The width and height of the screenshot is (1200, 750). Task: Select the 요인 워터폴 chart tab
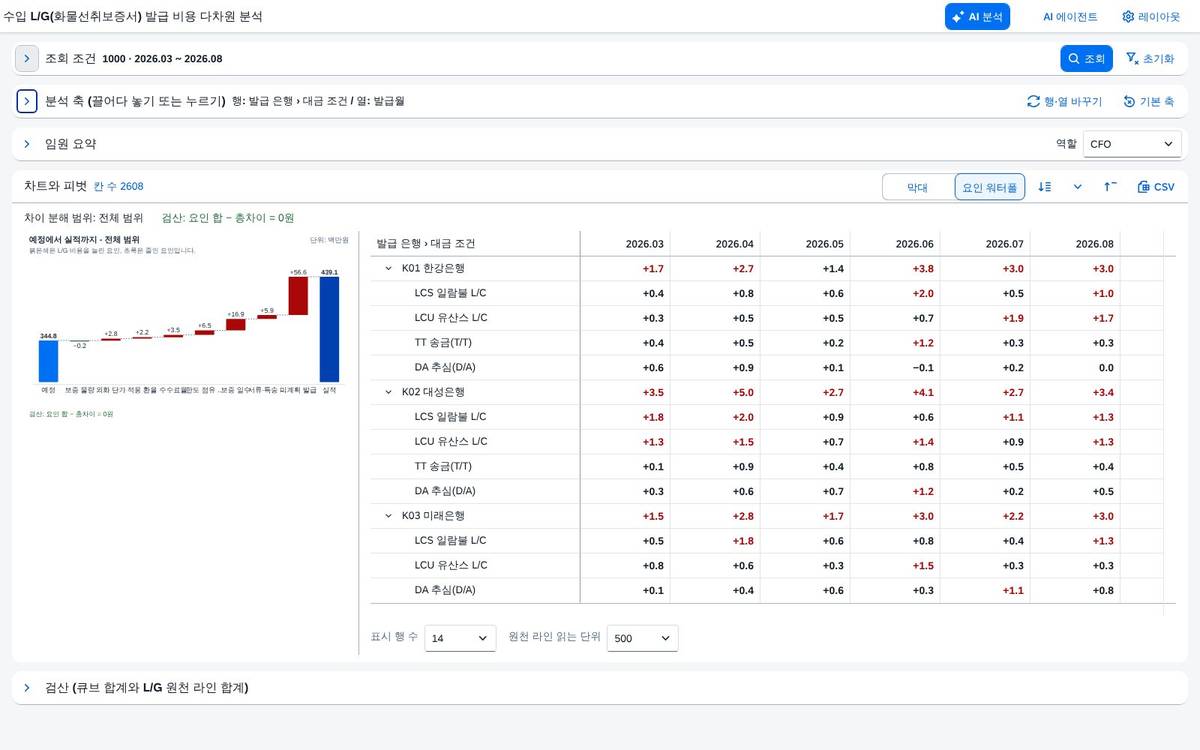989,187
